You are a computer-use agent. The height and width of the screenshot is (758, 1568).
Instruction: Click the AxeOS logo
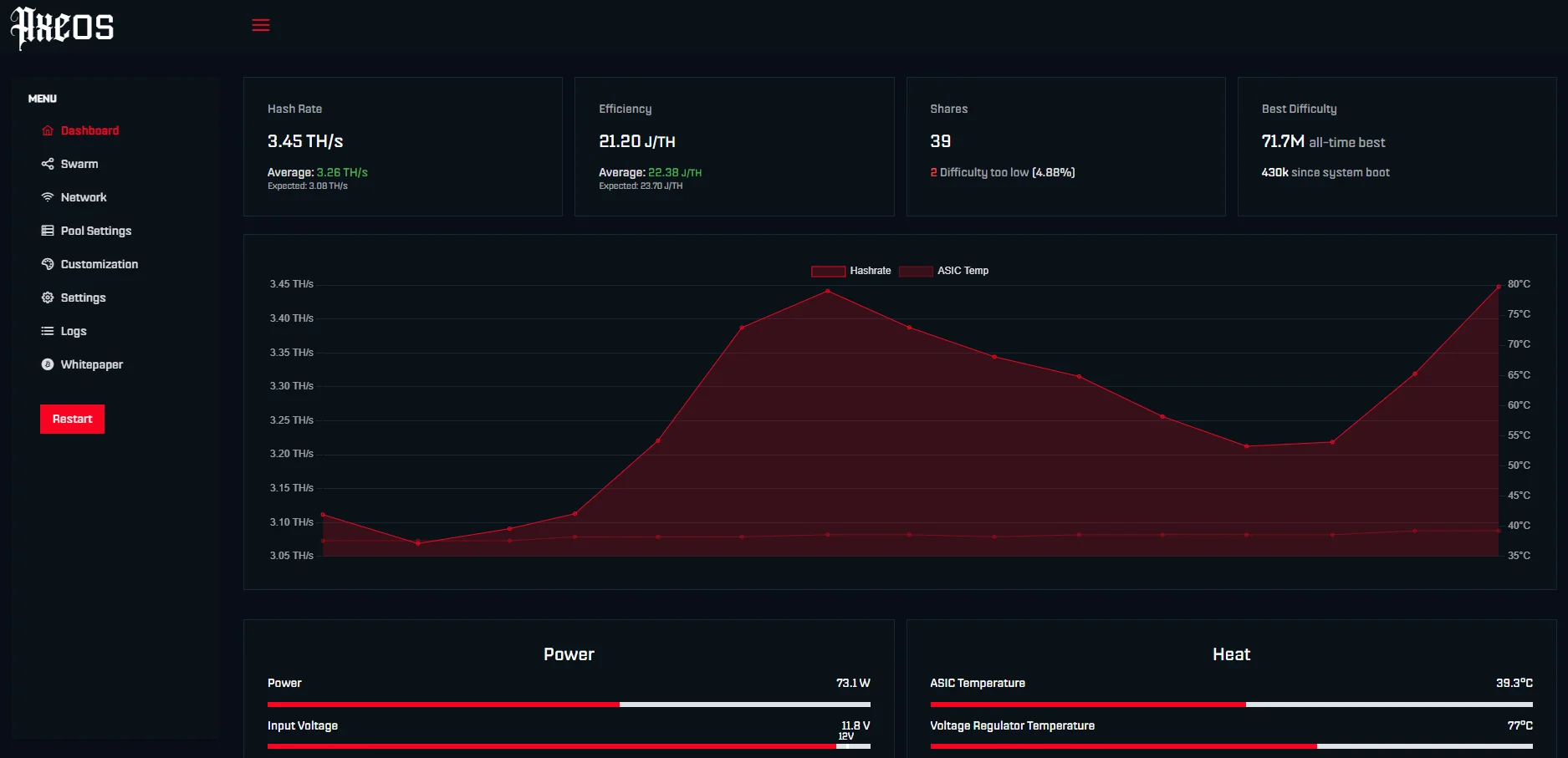(x=63, y=27)
